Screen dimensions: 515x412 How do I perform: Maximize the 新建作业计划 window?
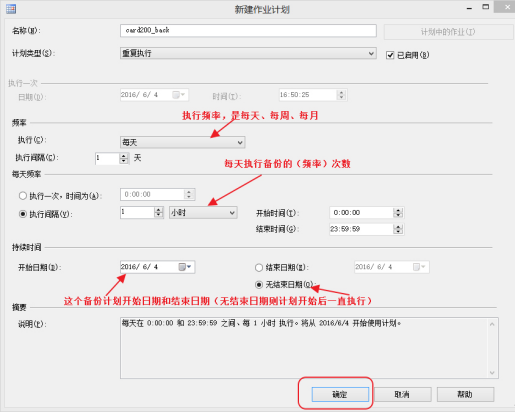(486, 7)
